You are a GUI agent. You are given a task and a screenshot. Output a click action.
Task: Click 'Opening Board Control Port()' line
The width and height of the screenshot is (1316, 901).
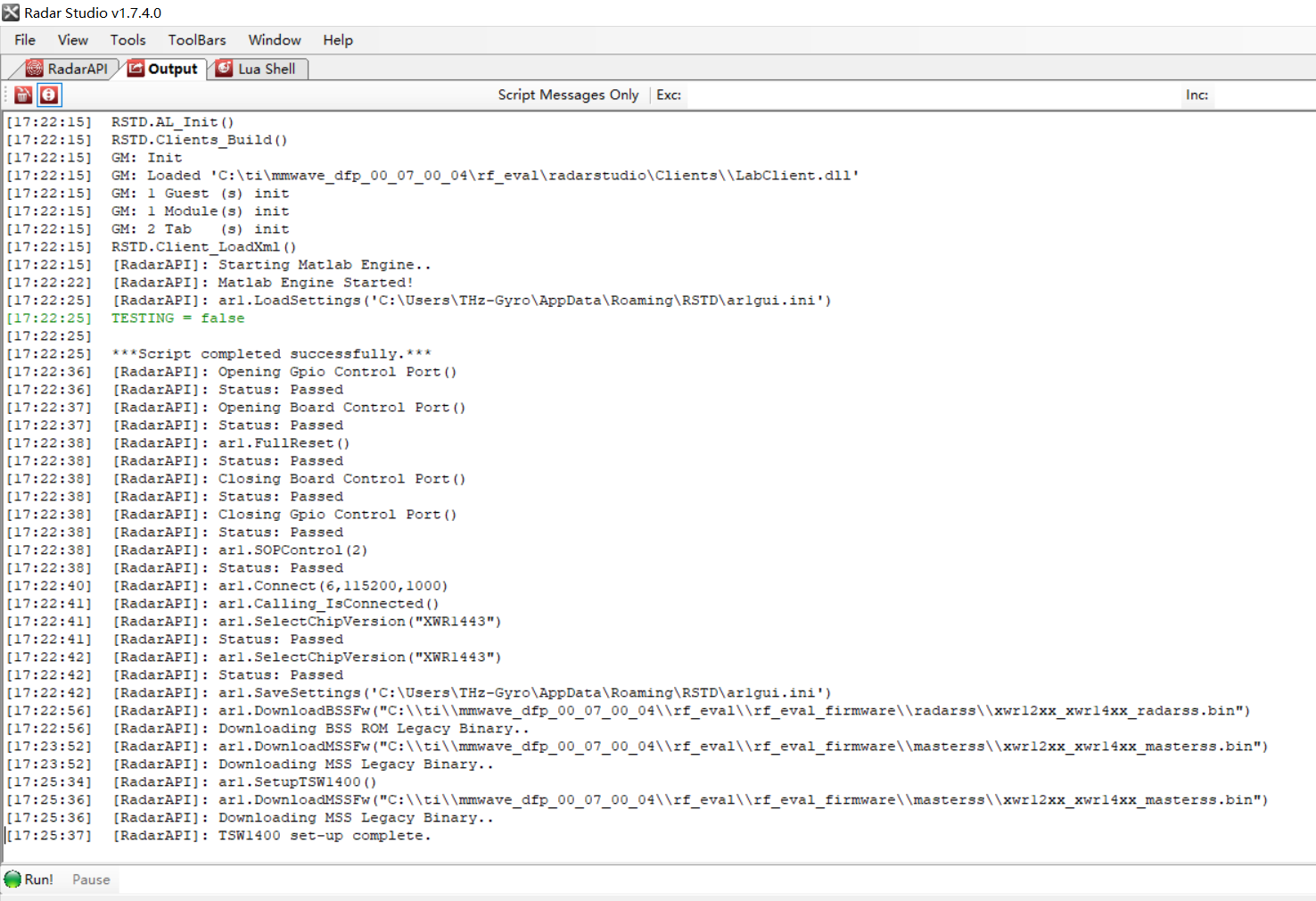(341, 408)
